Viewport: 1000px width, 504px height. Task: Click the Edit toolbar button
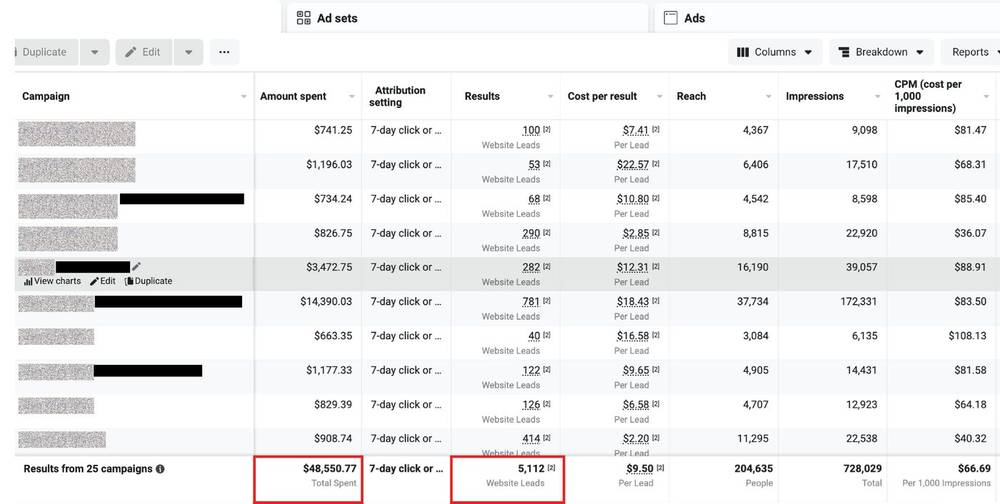[143, 52]
